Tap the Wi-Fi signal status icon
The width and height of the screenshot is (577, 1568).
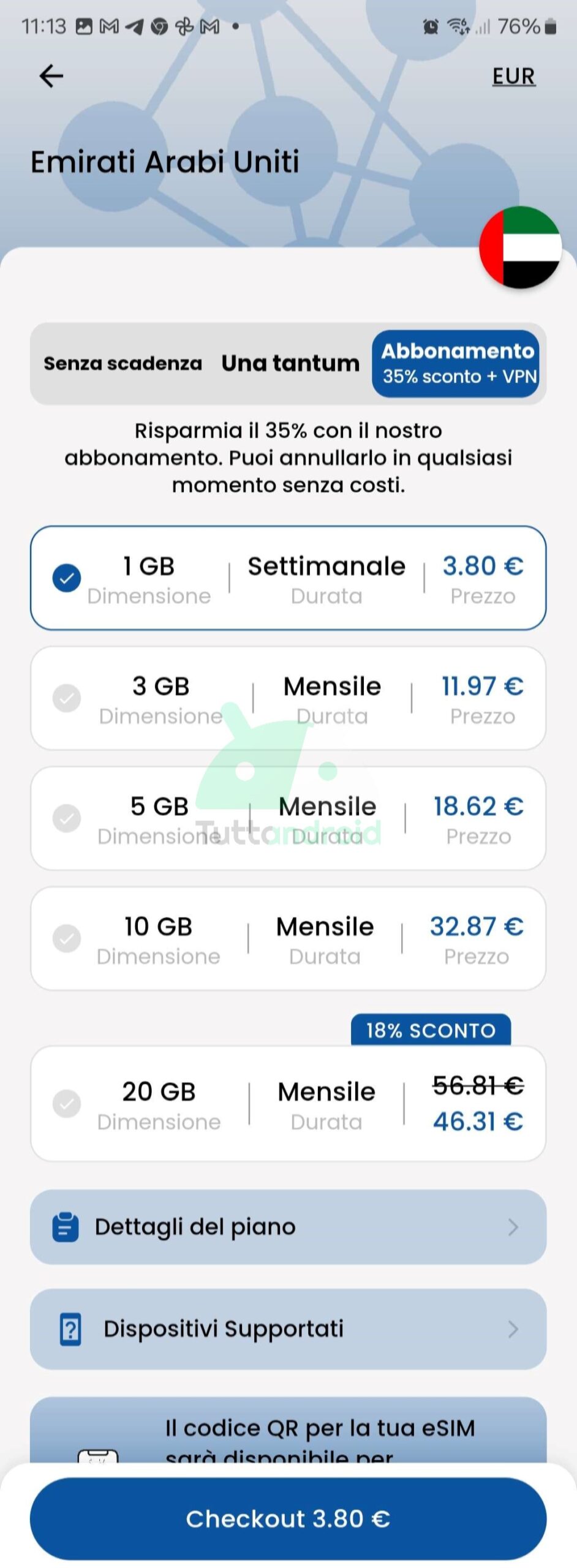[x=458, y=27]
